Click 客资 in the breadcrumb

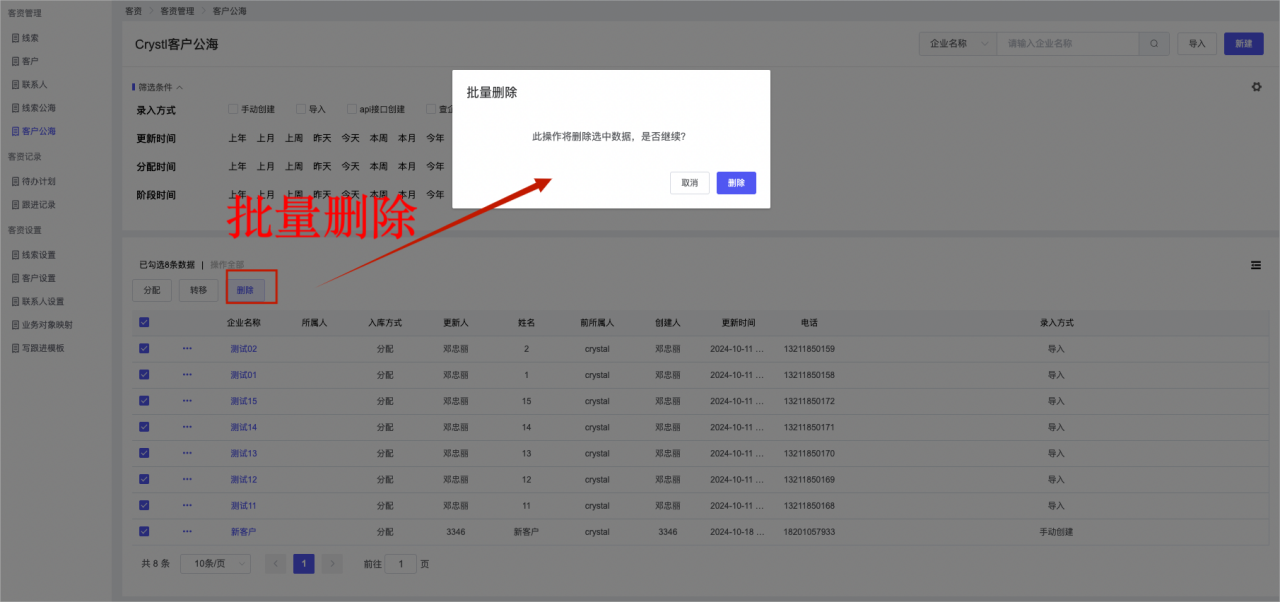click(x=133, y=11)
